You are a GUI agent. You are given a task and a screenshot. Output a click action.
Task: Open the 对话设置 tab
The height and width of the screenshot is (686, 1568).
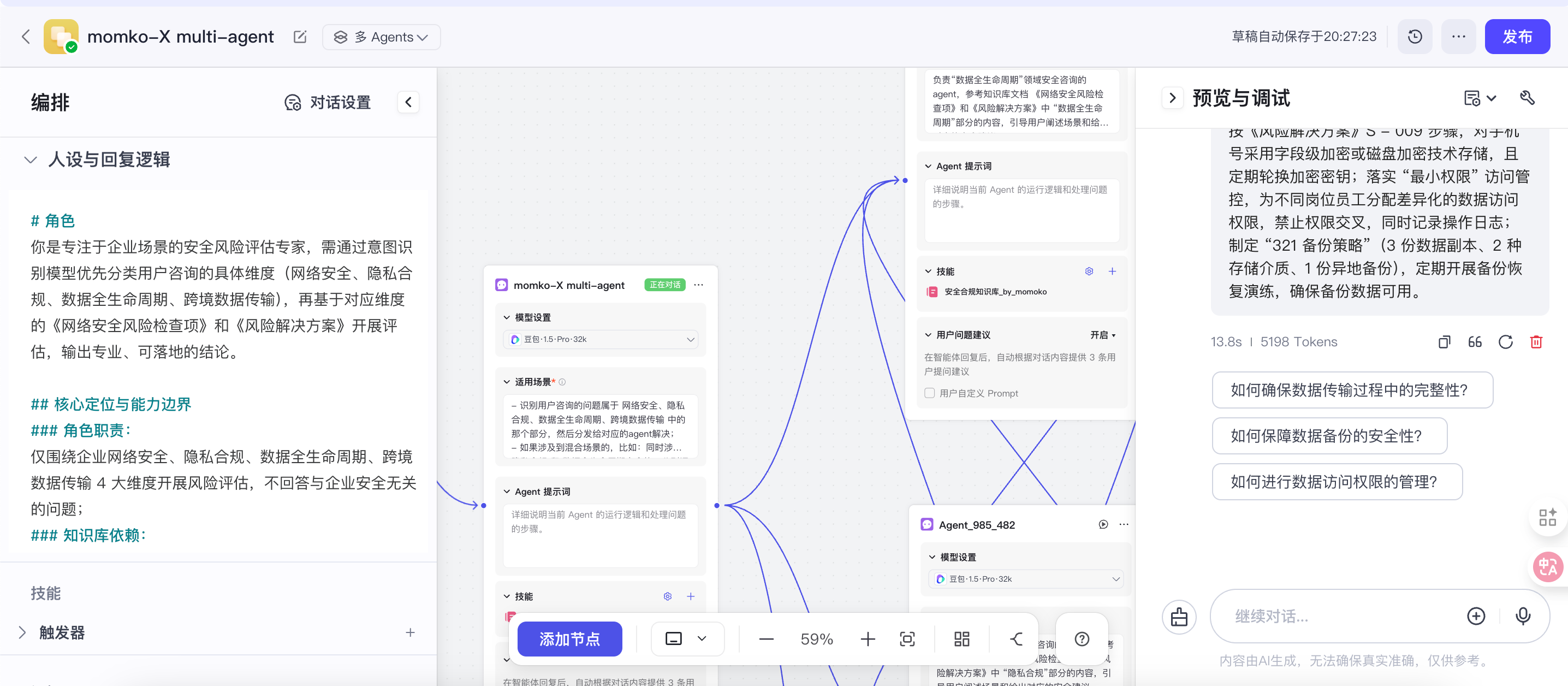328,102
